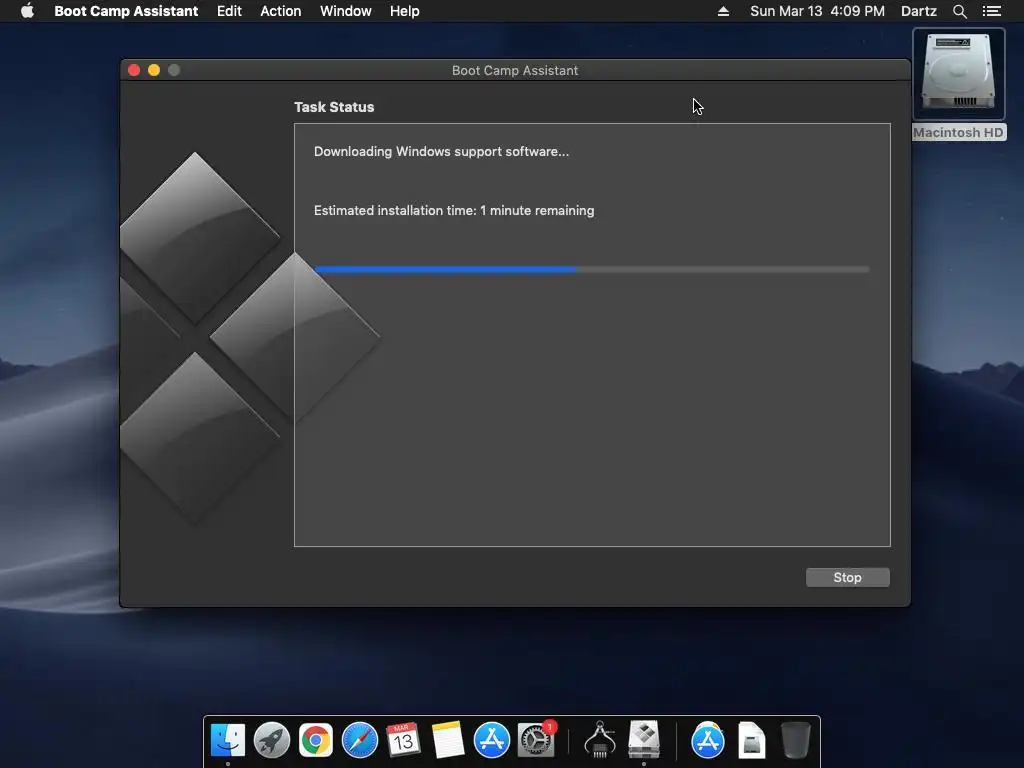This screenshot has width=1024, height=768.
Task: Open Finder from the Dock
Action: point(228,740)
